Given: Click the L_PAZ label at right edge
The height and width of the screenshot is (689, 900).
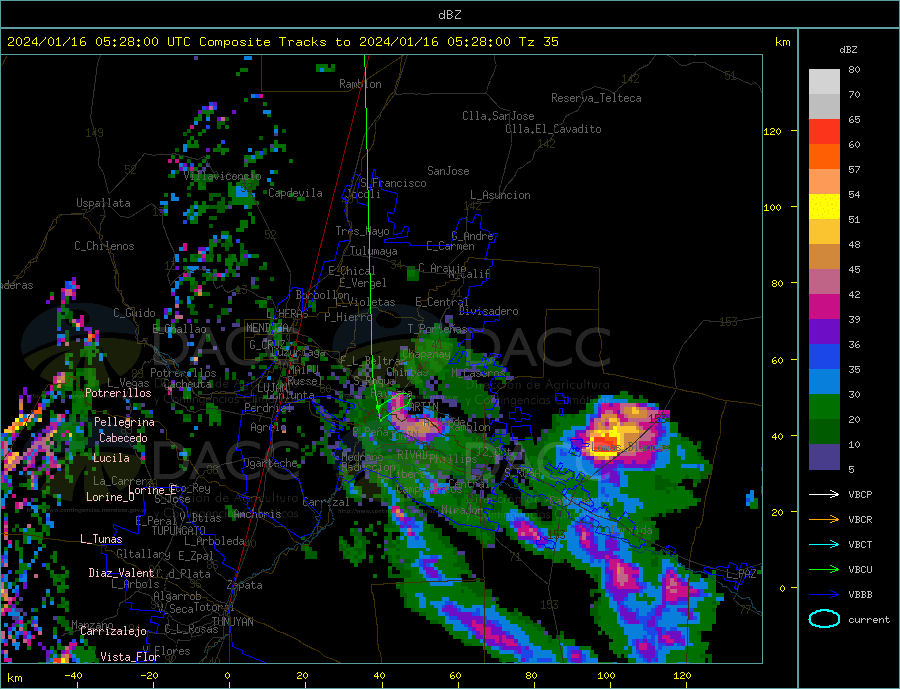Looking at the screenshot, I should [x=741, y=574].
